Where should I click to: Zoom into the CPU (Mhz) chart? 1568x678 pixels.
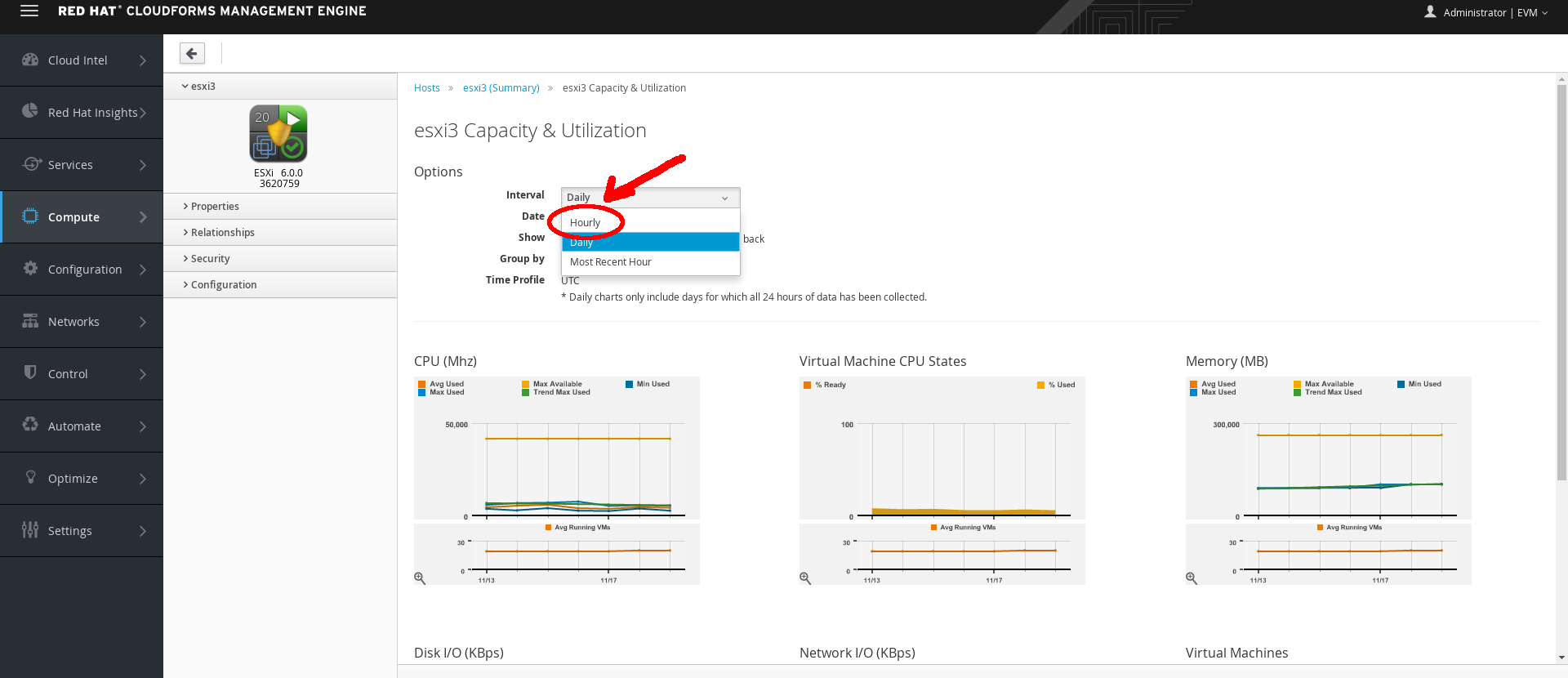tap(420, 578)
